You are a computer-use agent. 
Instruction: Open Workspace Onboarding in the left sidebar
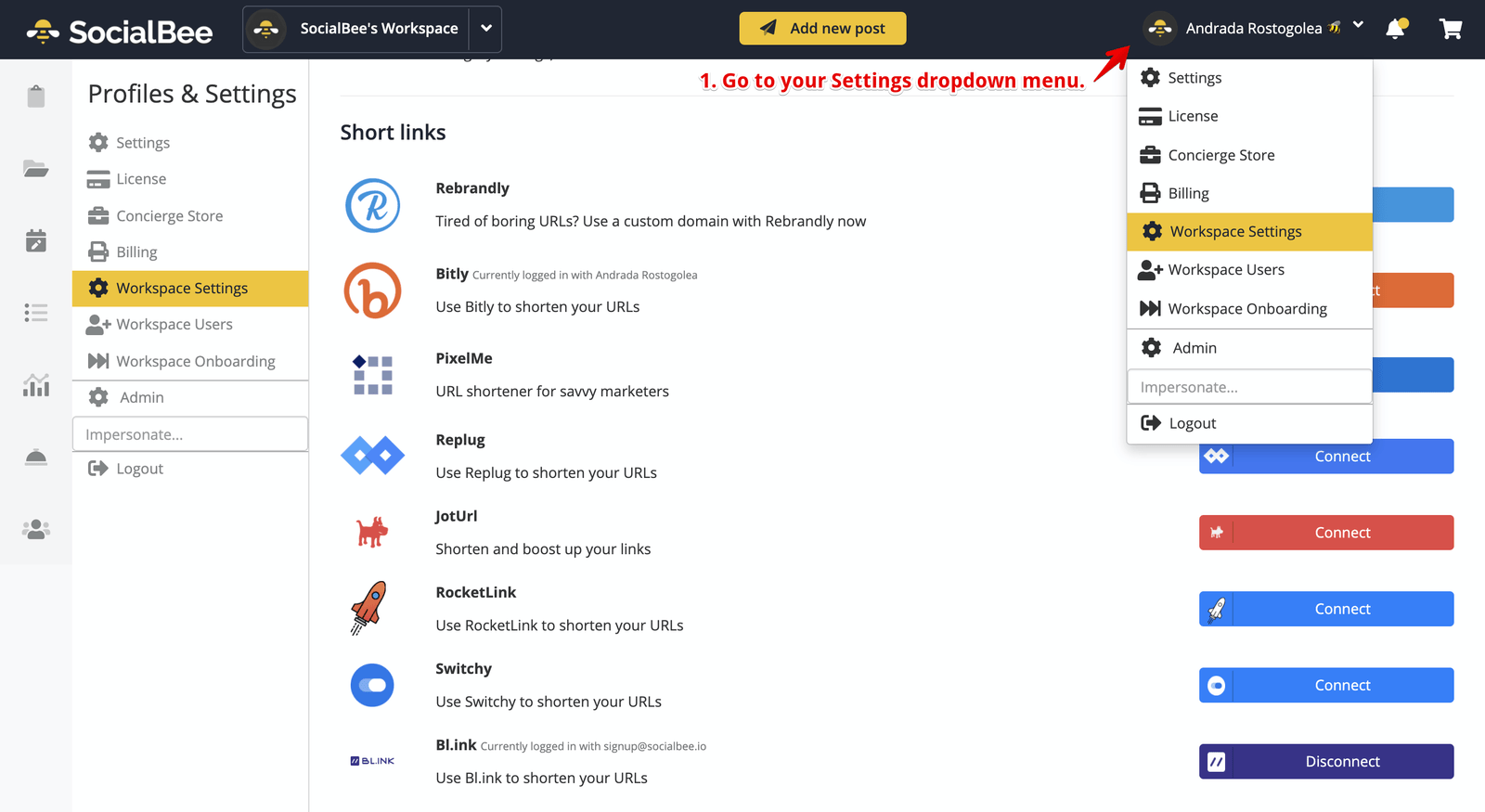(x=190, y=361)
